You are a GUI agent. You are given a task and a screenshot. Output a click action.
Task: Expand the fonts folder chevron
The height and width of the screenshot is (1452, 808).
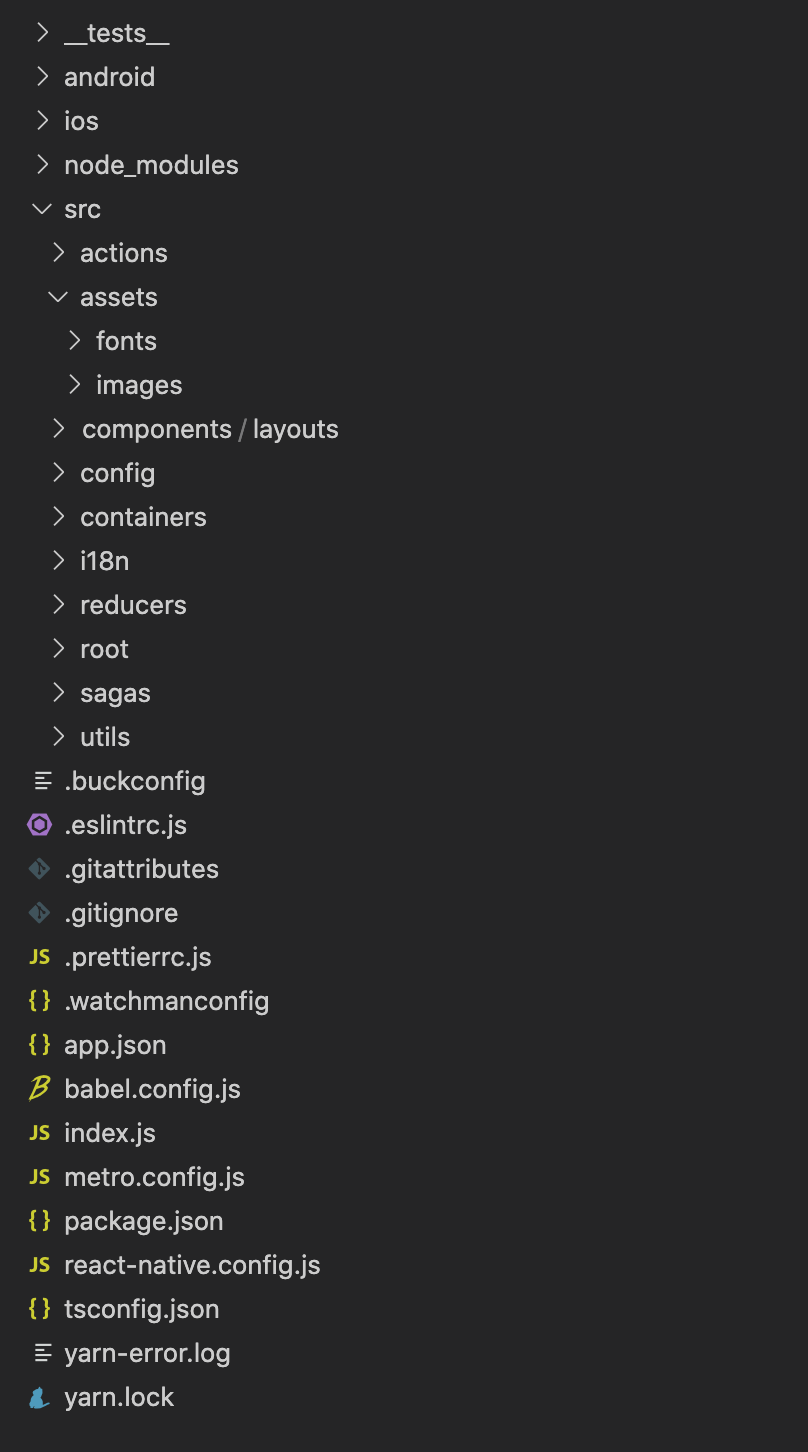click(x=74, y=341)
